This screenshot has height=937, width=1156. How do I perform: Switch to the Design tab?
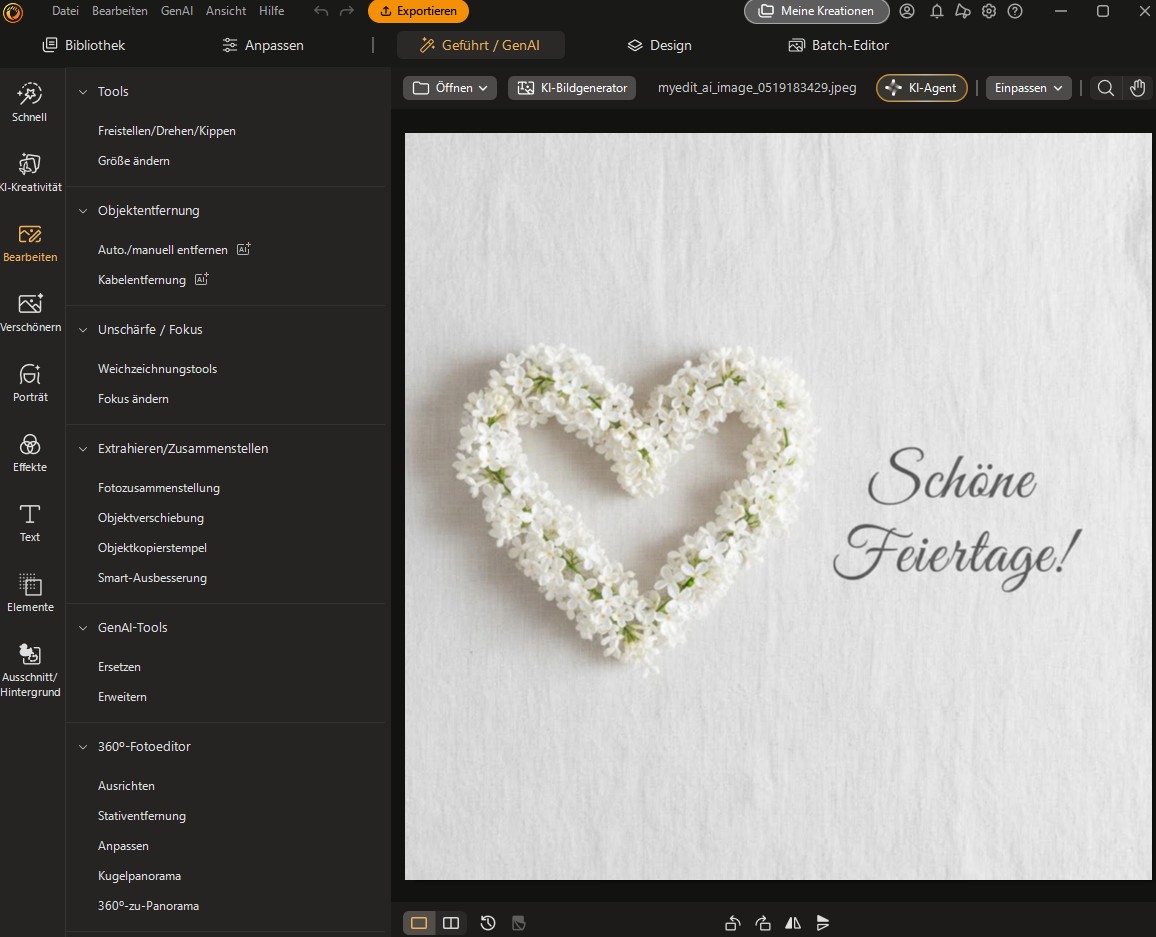tap(659, 45)
